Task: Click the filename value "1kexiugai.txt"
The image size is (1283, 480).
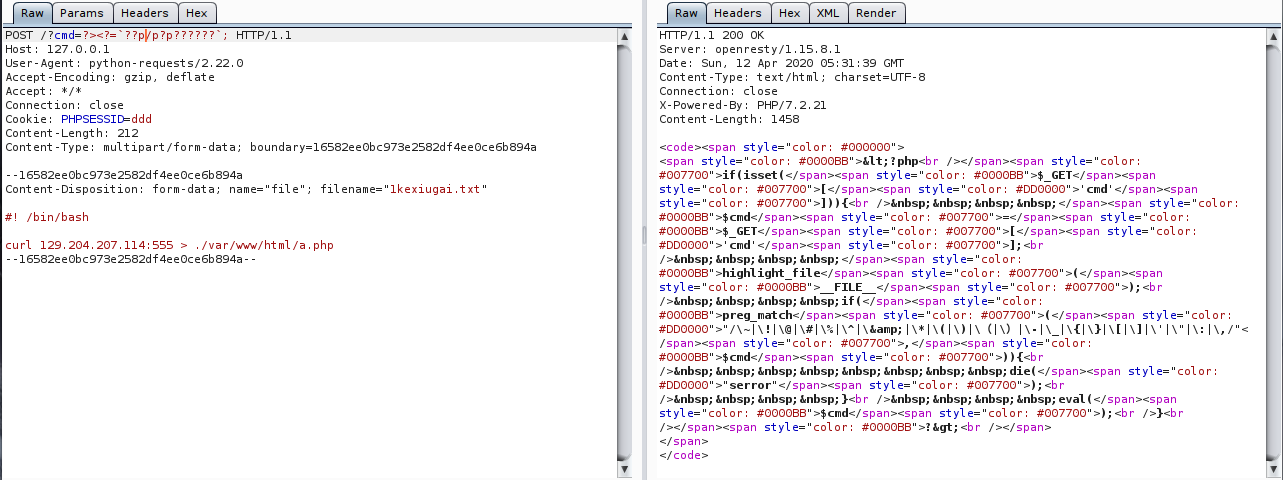Action: (436, 189)
